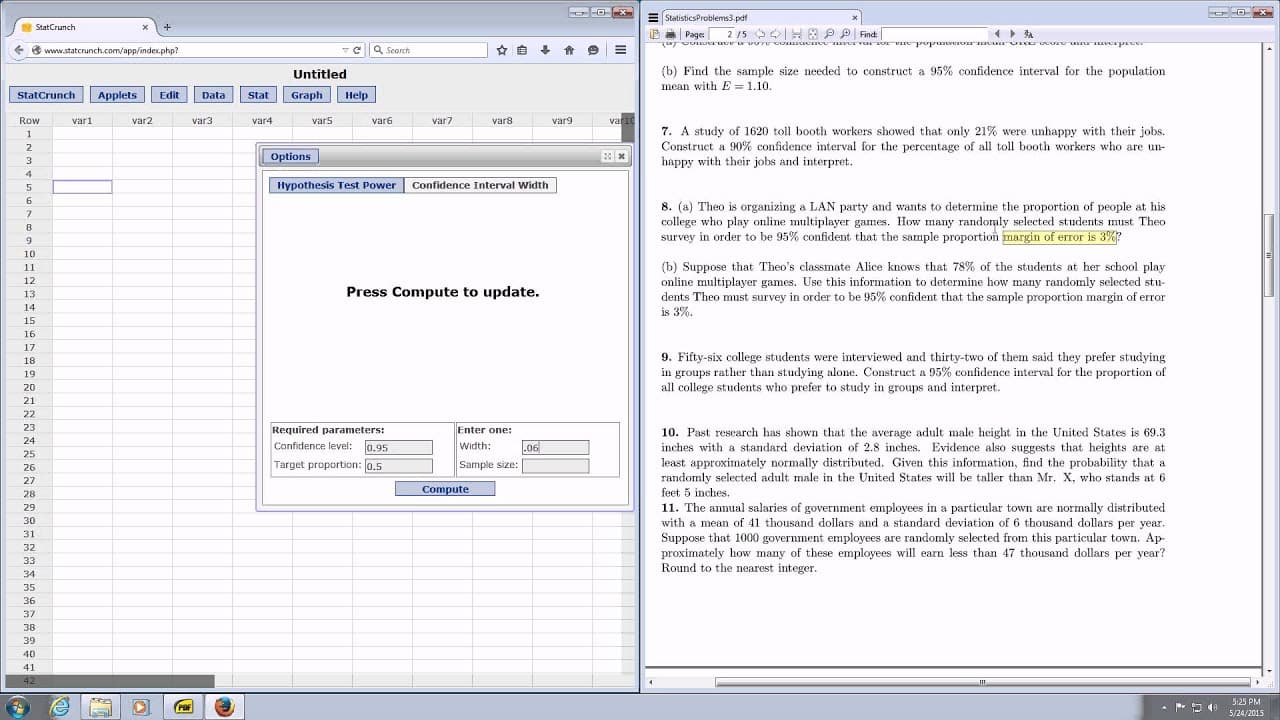The height and width of the screenshot is (720, 1280).
Task: Toggle match case in PDF find
Action: click(x=1028, y=34)
